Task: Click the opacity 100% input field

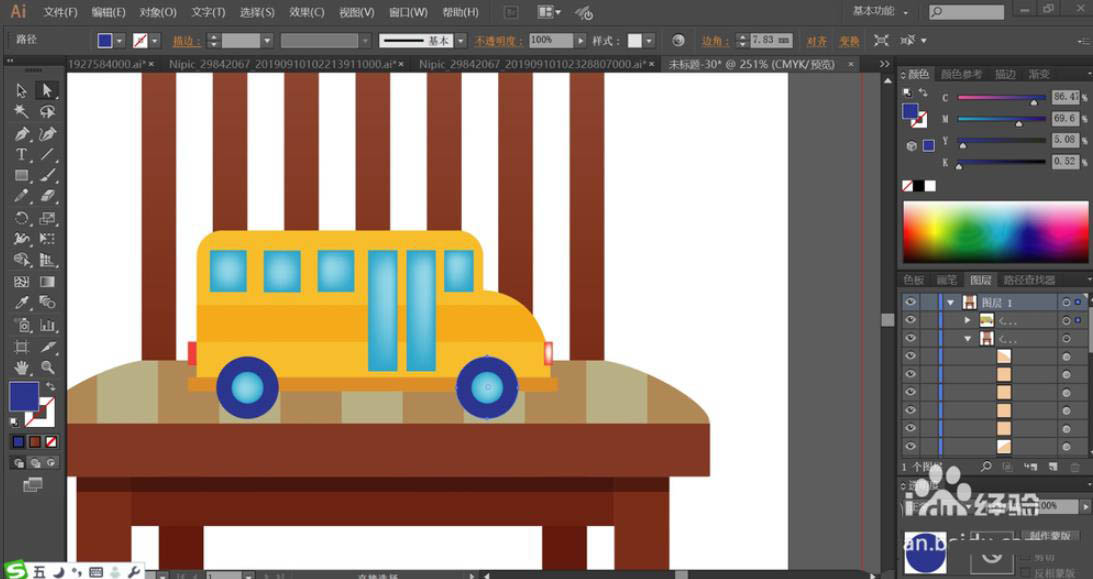Action: coord(551,40)
